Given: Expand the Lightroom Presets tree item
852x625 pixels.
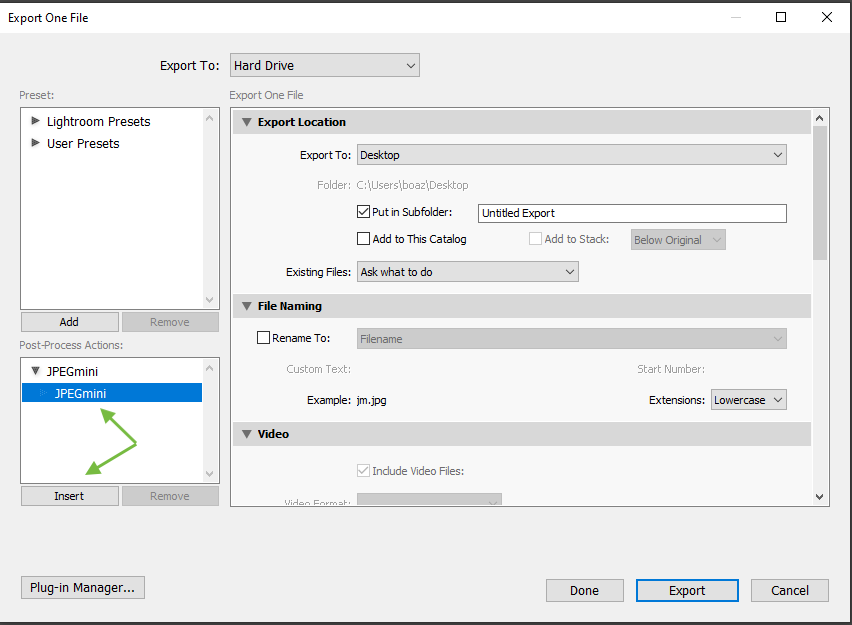Looking at the screenshot, I should (35, 121).
